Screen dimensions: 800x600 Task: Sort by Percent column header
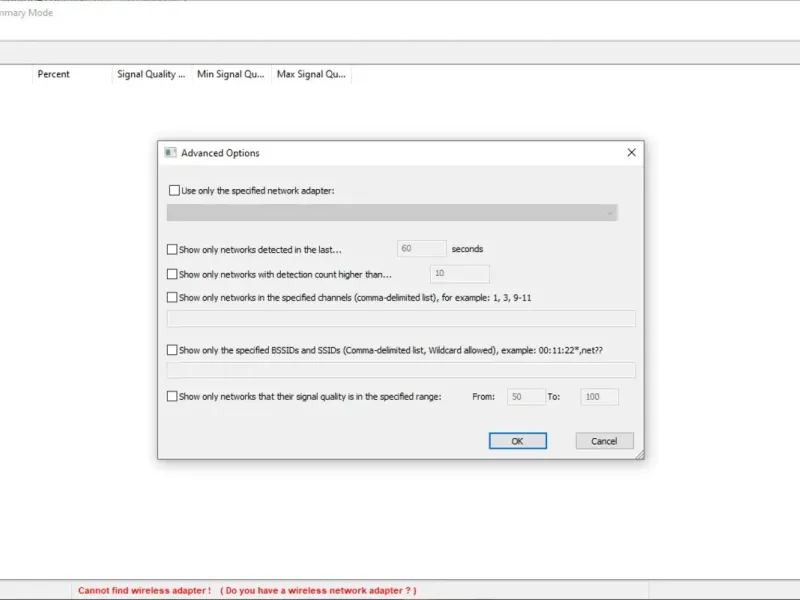71,74
